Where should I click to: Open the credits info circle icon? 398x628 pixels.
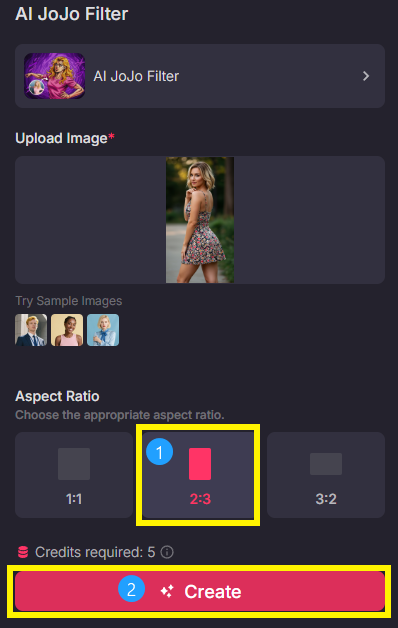pos(167,552)
